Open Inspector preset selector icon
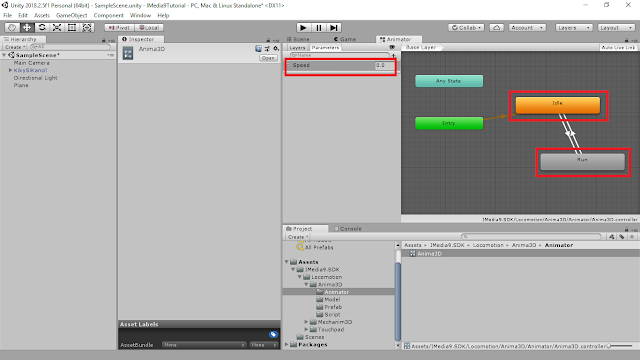Screen dimensions: 640x360 point(267,49)
